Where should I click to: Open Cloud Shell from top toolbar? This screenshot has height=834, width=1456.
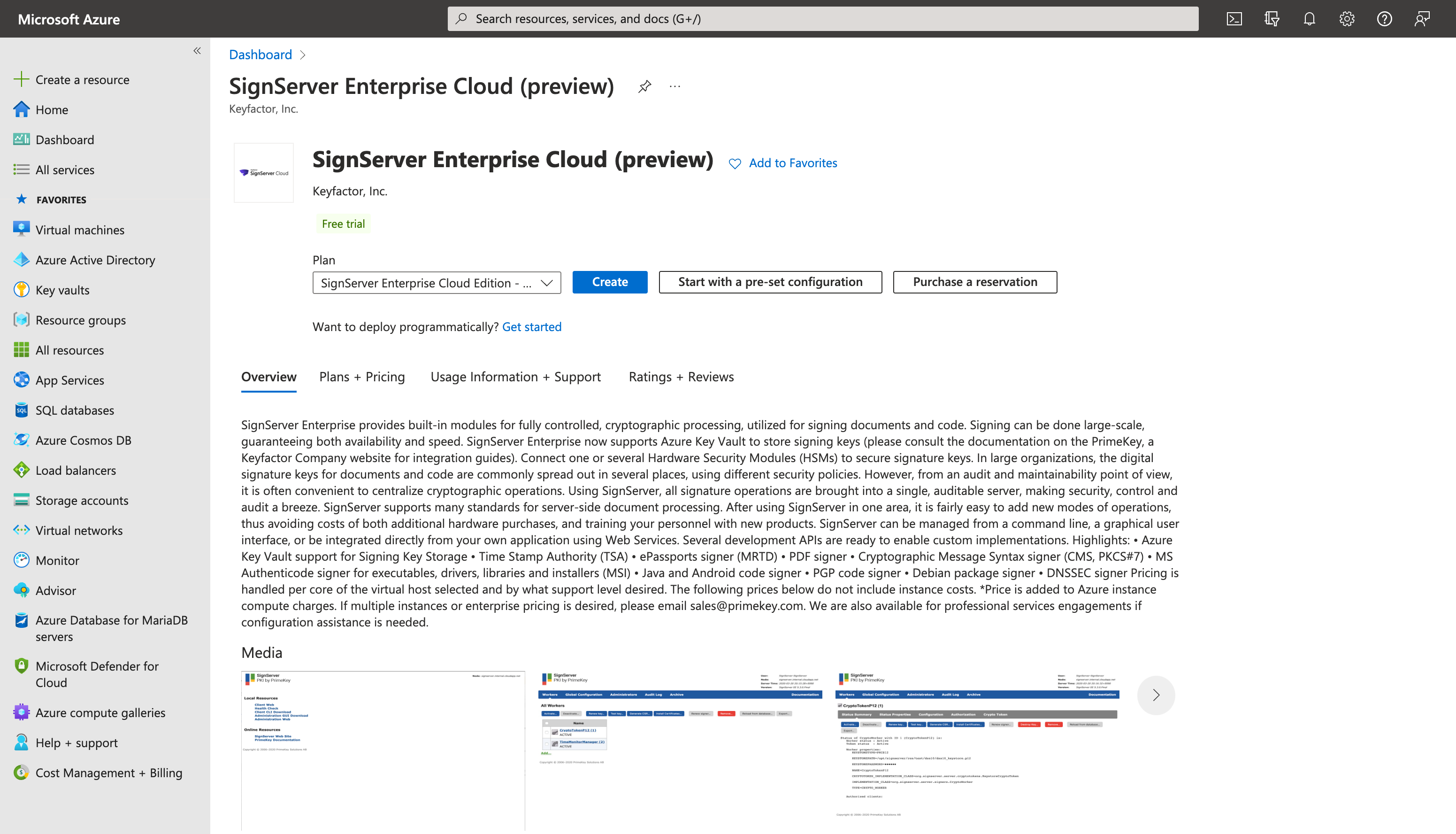tap(1234, 19)
